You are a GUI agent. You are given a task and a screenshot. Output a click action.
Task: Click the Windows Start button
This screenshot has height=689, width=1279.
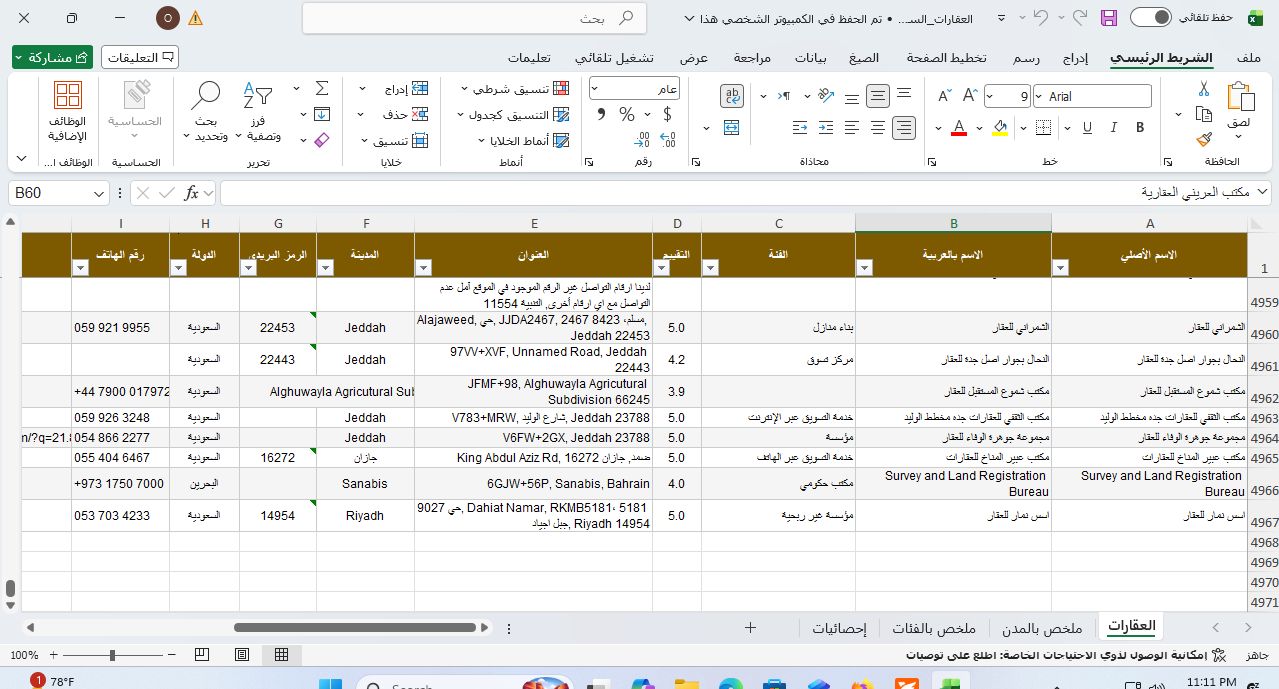pos(329,683)
